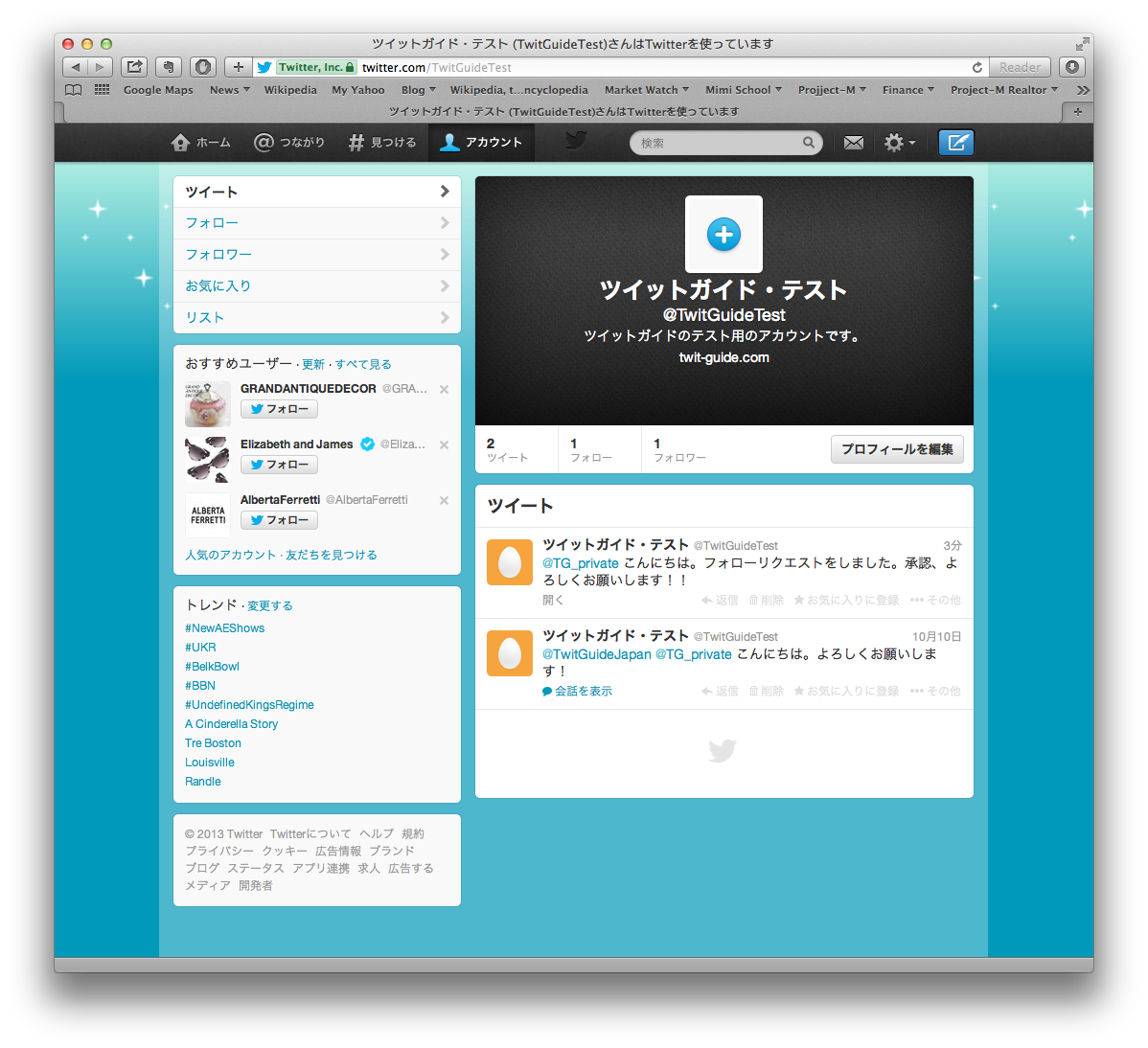This screenshot has height=1048, width=1148.
Task: Click the Safari forward arrow button
Action: [x=101, y=67]
